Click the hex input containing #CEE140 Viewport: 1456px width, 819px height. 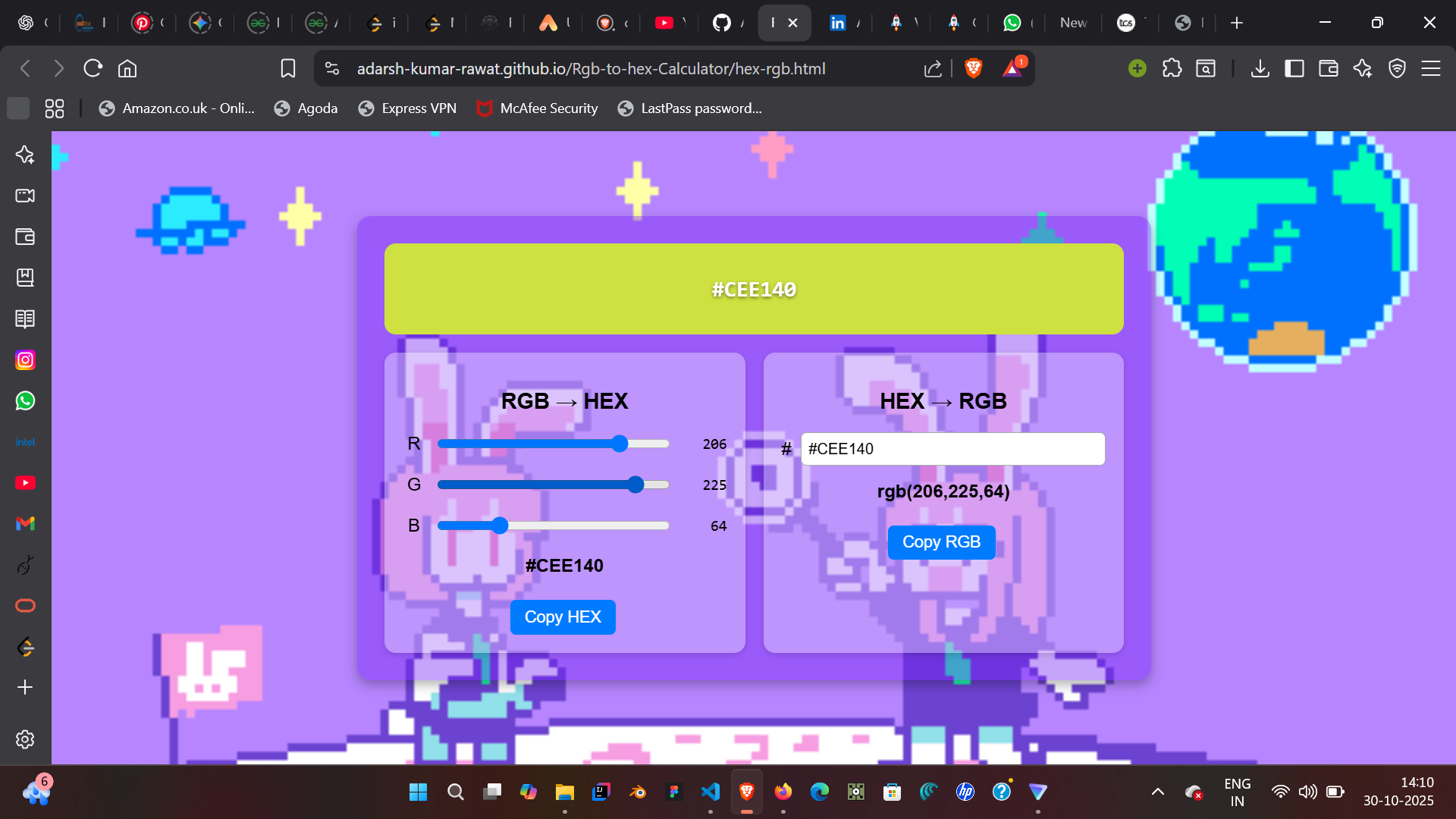(952, 448)
